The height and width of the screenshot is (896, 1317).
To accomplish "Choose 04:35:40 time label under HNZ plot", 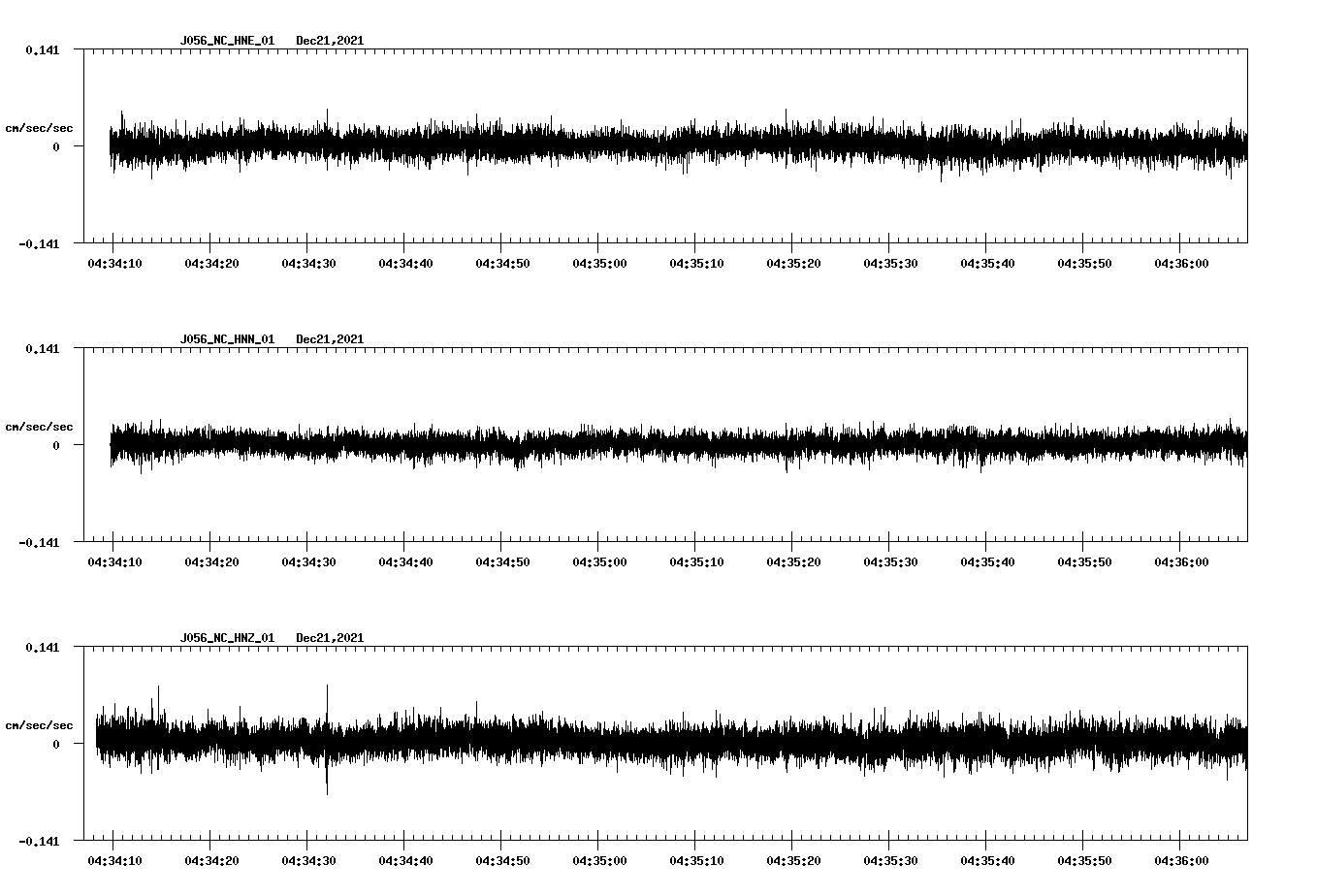I will 987,861.
